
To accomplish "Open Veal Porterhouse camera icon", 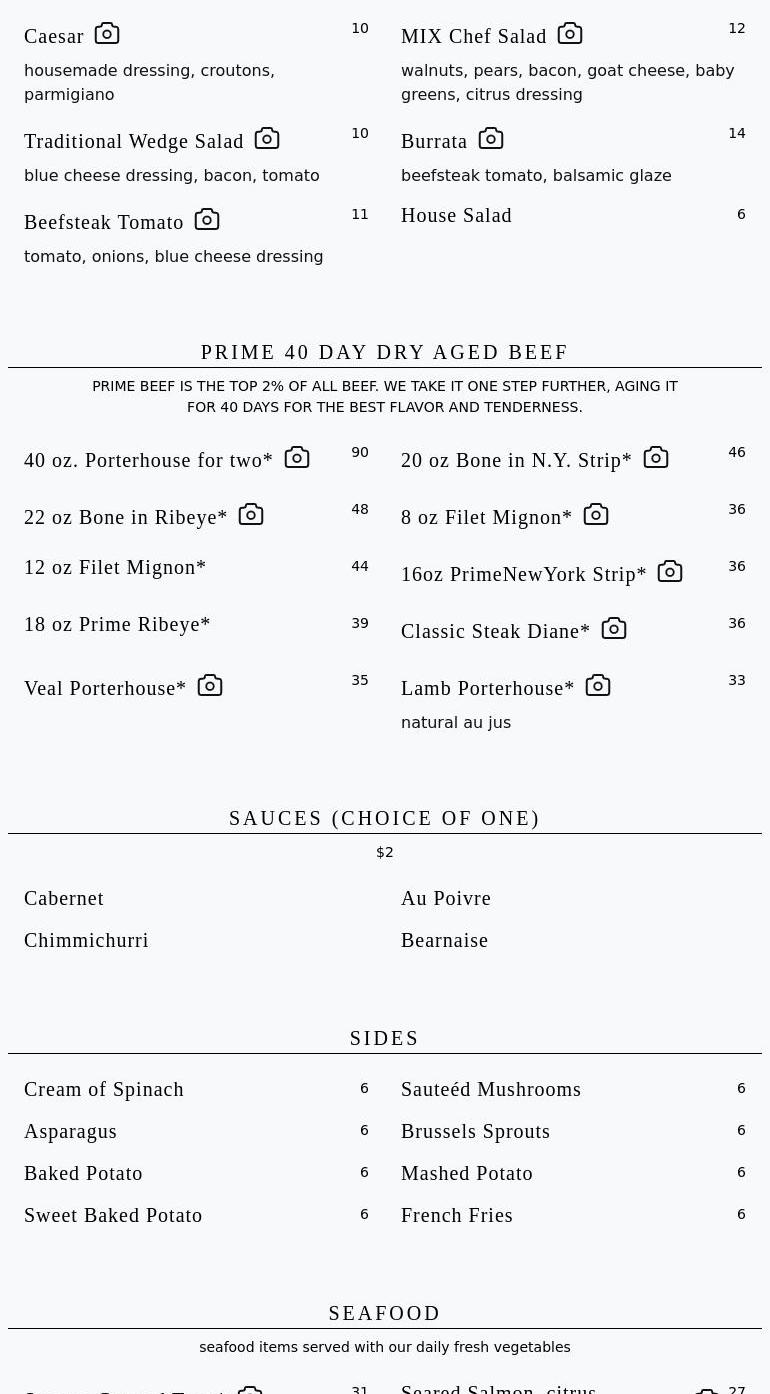I will (210, 685).
